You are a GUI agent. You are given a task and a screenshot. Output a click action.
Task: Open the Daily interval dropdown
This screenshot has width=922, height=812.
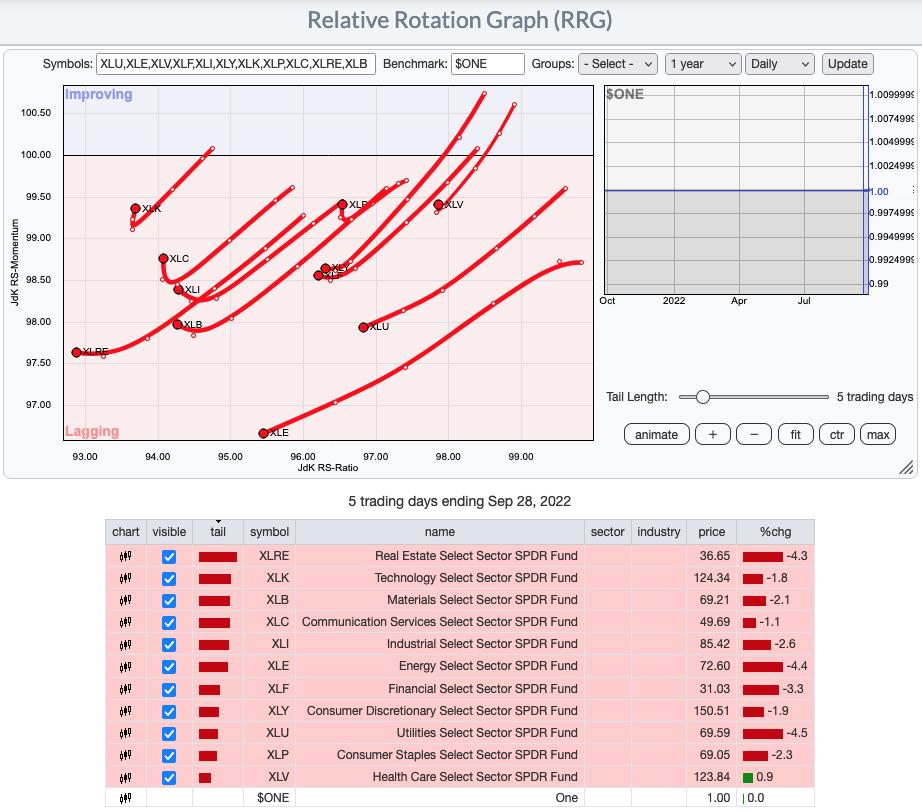pyautogui.click(x=780, y=64)
